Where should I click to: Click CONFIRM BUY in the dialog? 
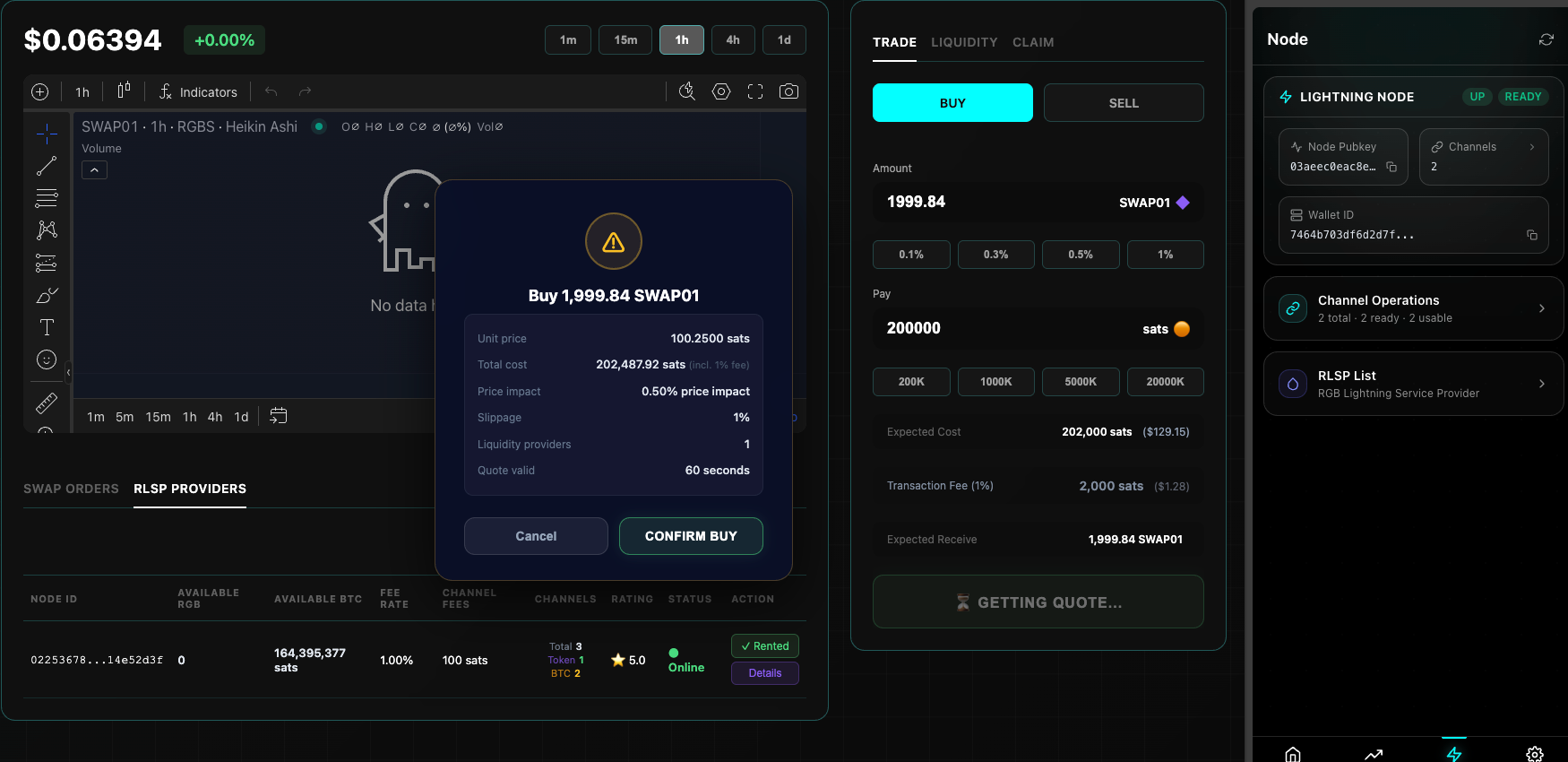[691, 536]
